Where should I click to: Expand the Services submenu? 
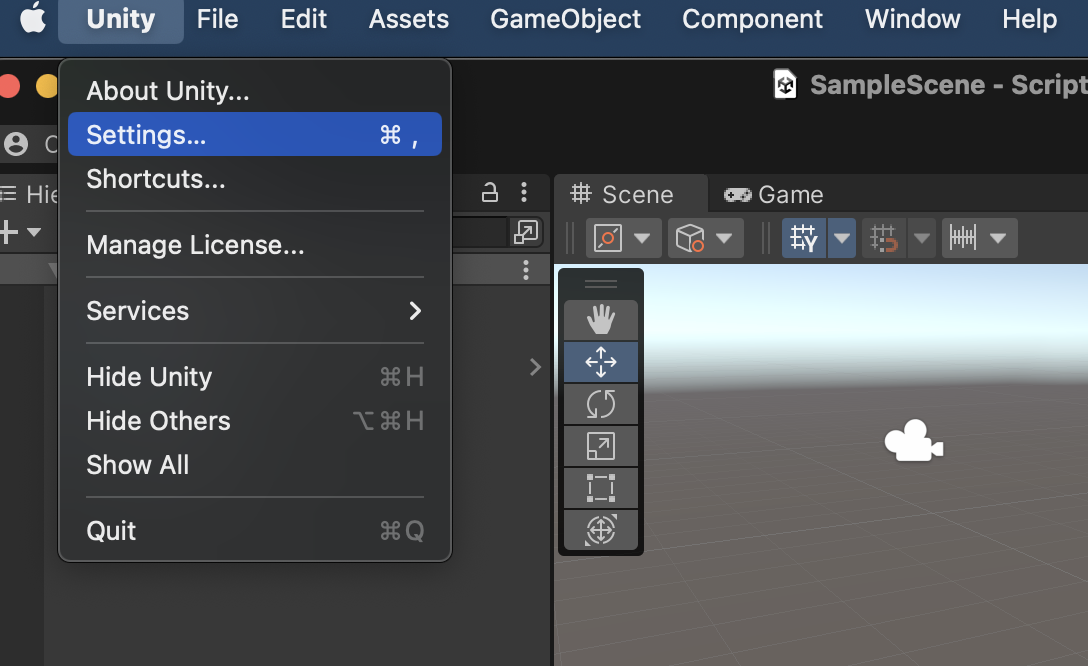(x=255, y=311)
